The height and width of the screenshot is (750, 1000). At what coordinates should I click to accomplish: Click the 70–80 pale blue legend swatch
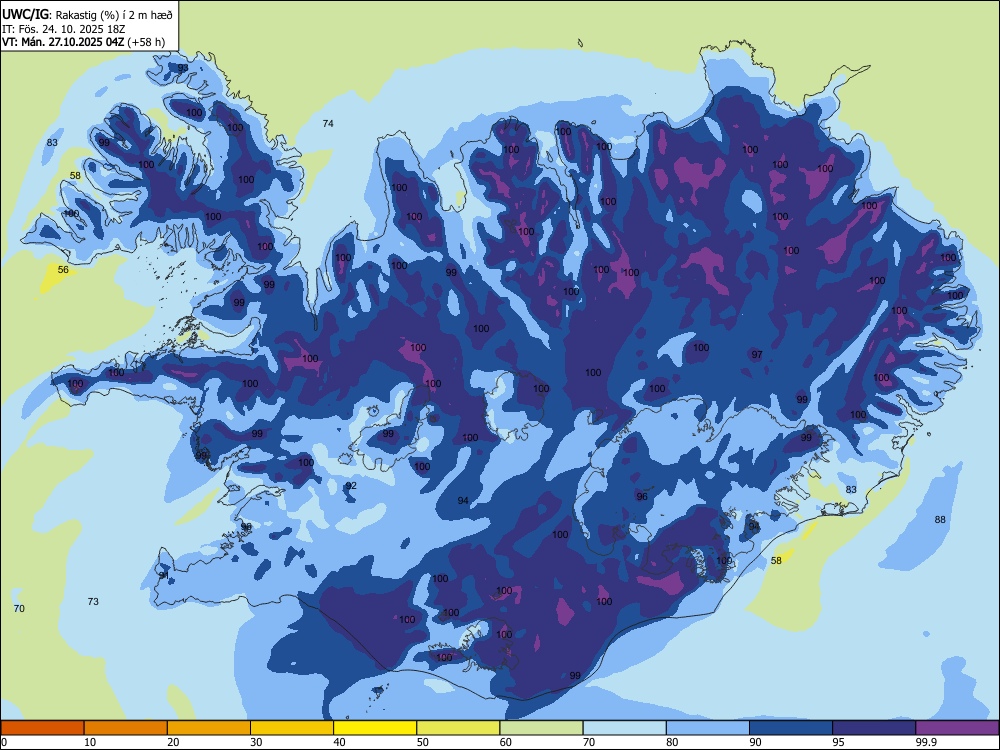[x=624, y=728]
